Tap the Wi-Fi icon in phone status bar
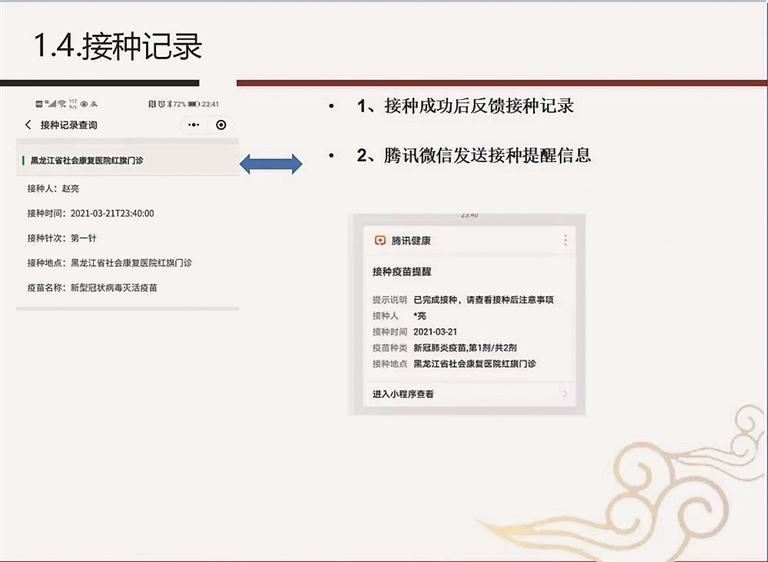768x562 pixels. coord(61,104)
